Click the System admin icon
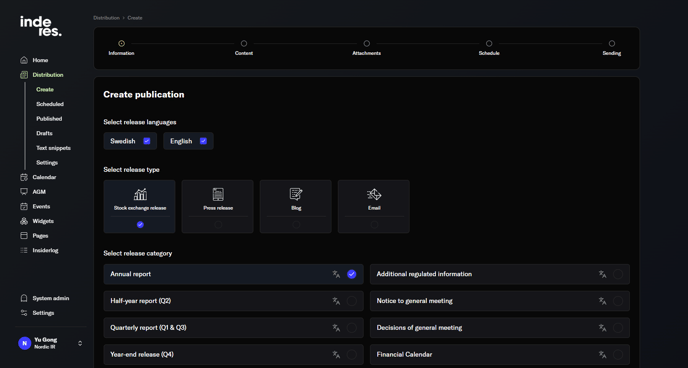This screenshot has width=688, height=368. 24,298
